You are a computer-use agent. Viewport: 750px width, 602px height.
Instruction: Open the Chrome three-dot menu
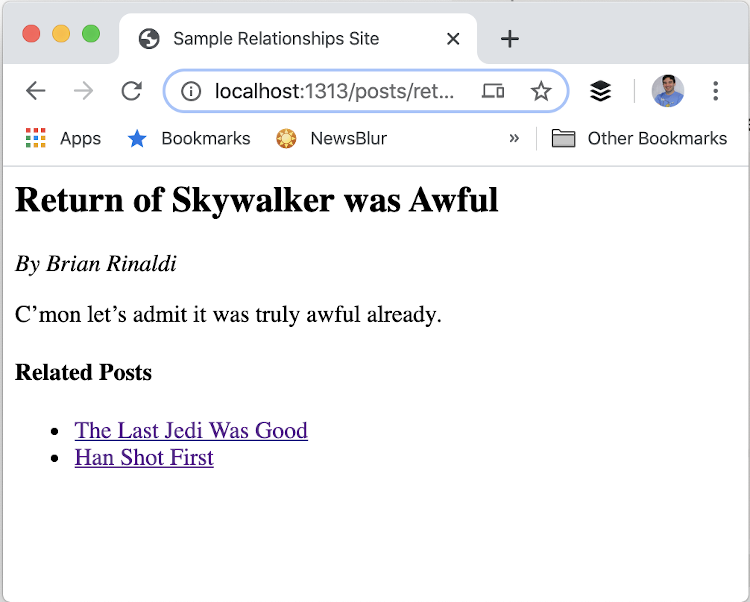pyautogui.click(x=716, y=91)
